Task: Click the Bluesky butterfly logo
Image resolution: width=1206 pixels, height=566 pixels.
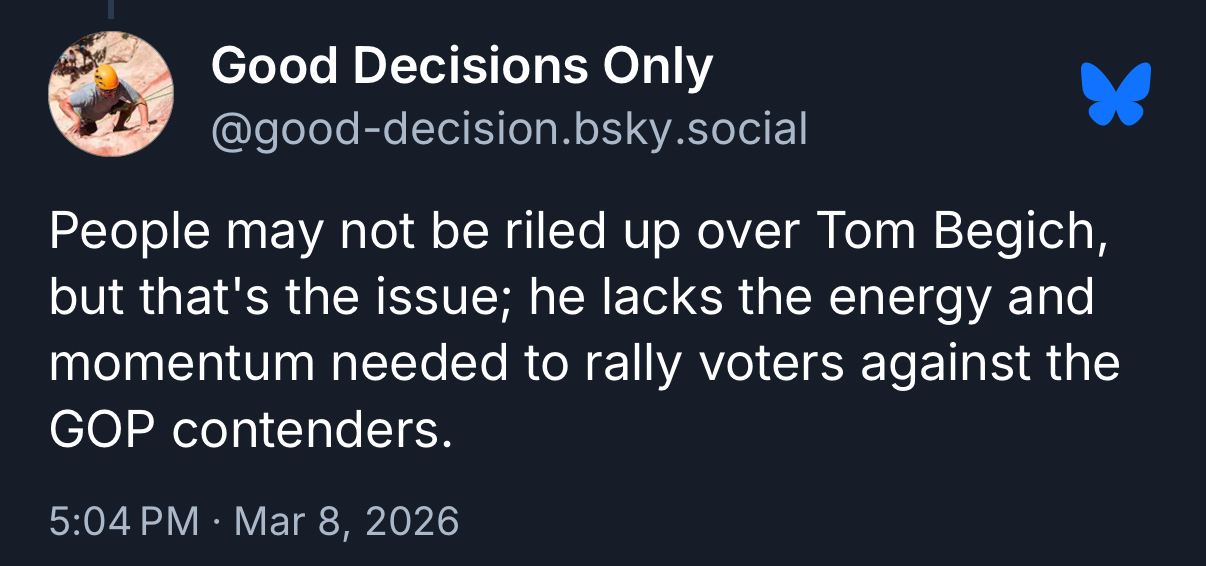Action: click(x=1116, y=93)
